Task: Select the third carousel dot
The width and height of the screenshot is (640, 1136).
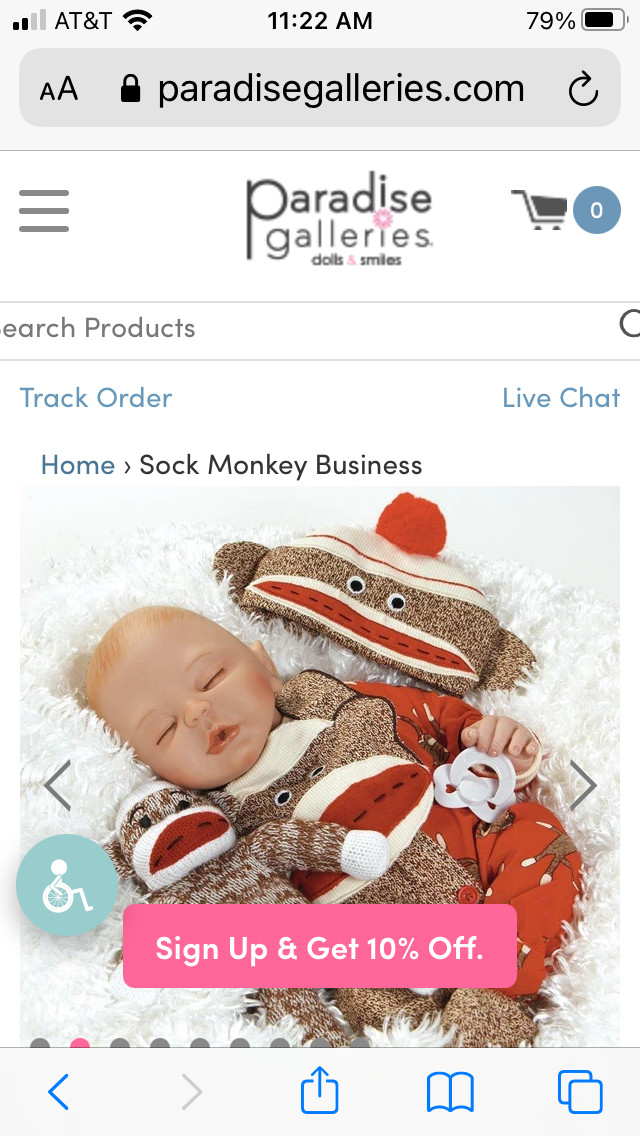Action: click(x=120, y=1045)
